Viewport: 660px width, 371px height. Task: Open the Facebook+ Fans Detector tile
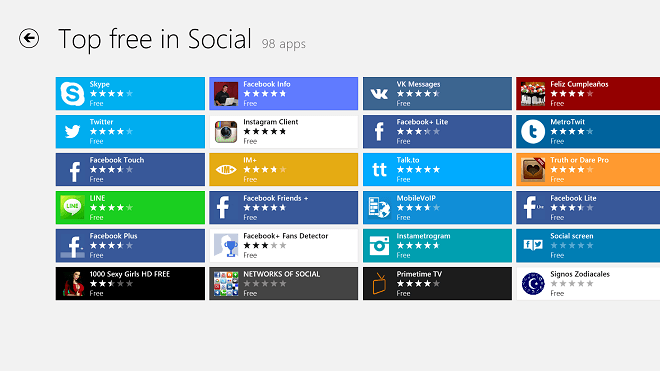[283, 246]
